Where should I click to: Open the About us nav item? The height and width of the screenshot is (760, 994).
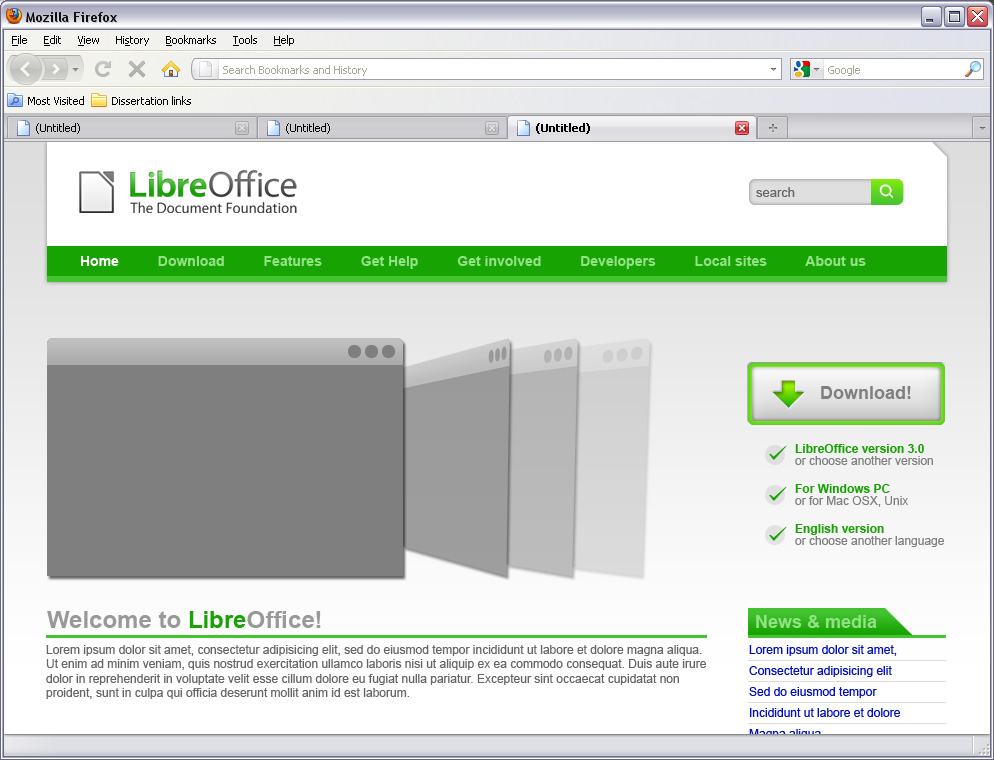click(835, 261)
